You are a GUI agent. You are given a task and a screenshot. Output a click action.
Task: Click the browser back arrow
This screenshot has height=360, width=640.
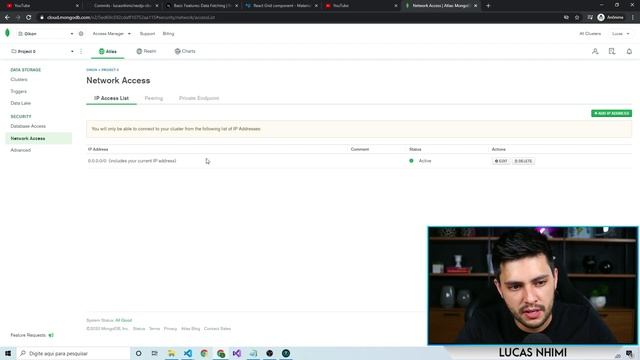7,18
